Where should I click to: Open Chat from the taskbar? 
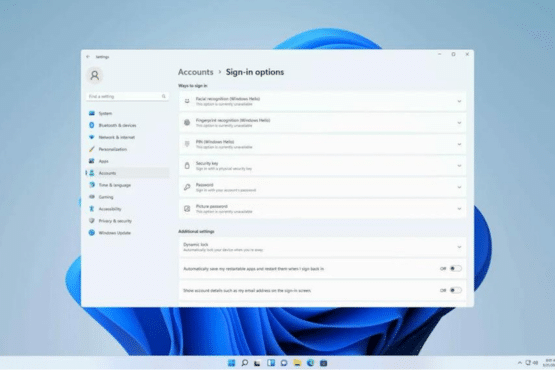[284, 363]
